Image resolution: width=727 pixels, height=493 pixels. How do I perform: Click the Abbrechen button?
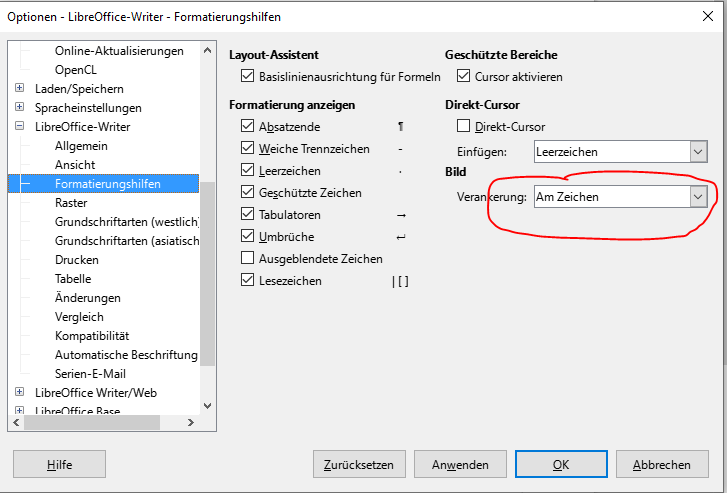pyautogui.click(x=662, y=464)
